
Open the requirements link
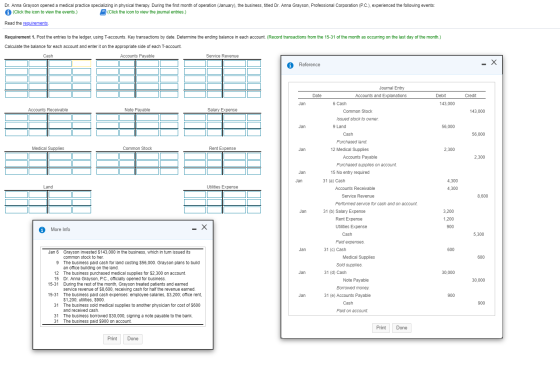[35, 24]
